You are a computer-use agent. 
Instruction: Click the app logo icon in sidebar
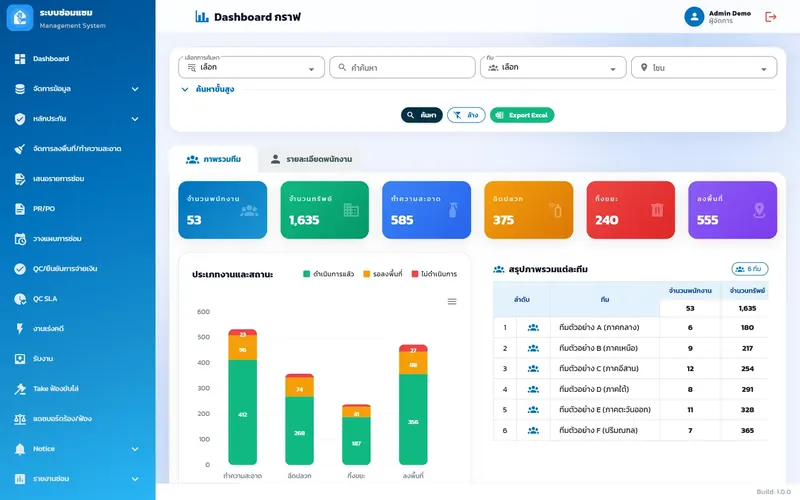pos(20,18)
